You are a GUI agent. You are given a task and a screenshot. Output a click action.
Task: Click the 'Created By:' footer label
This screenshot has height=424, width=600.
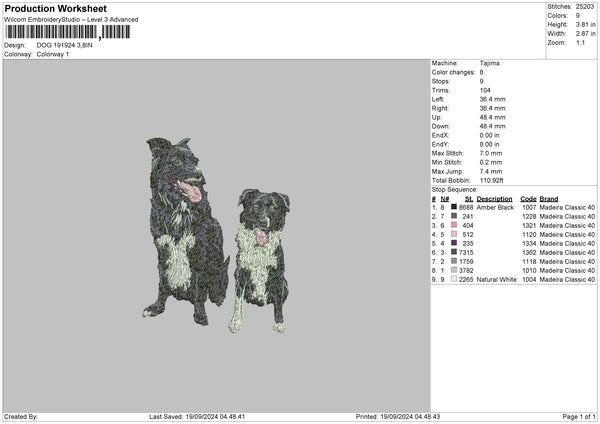(21, 416)
